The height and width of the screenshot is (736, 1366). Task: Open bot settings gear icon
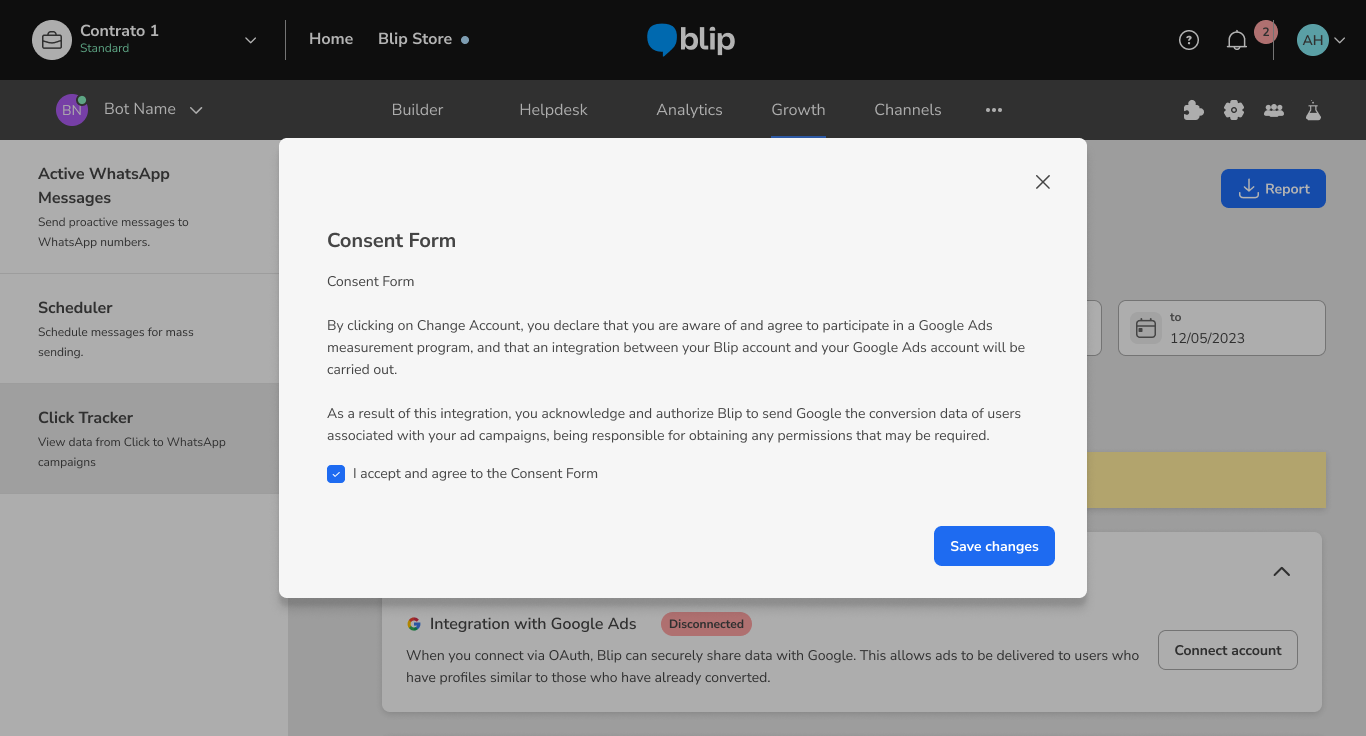click(1234, 110)
